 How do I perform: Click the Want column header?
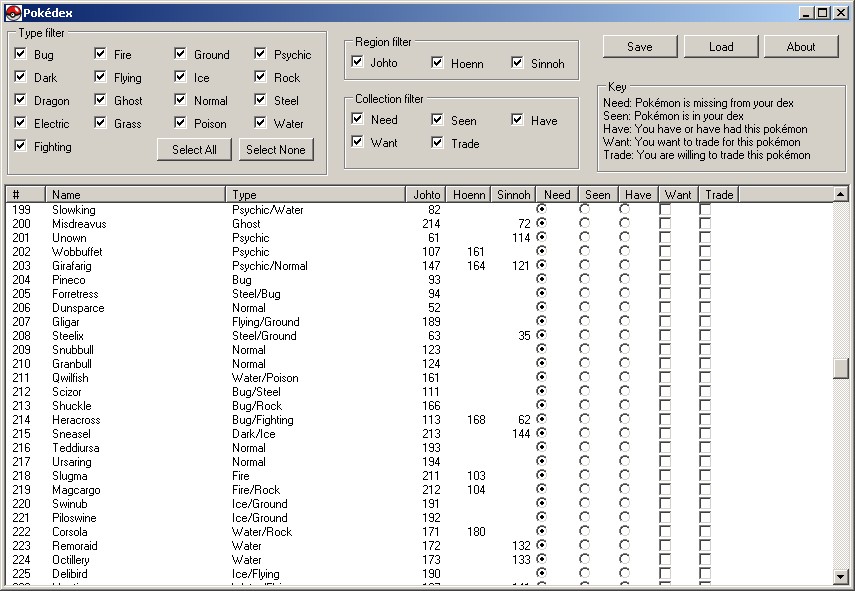point(678,195)
